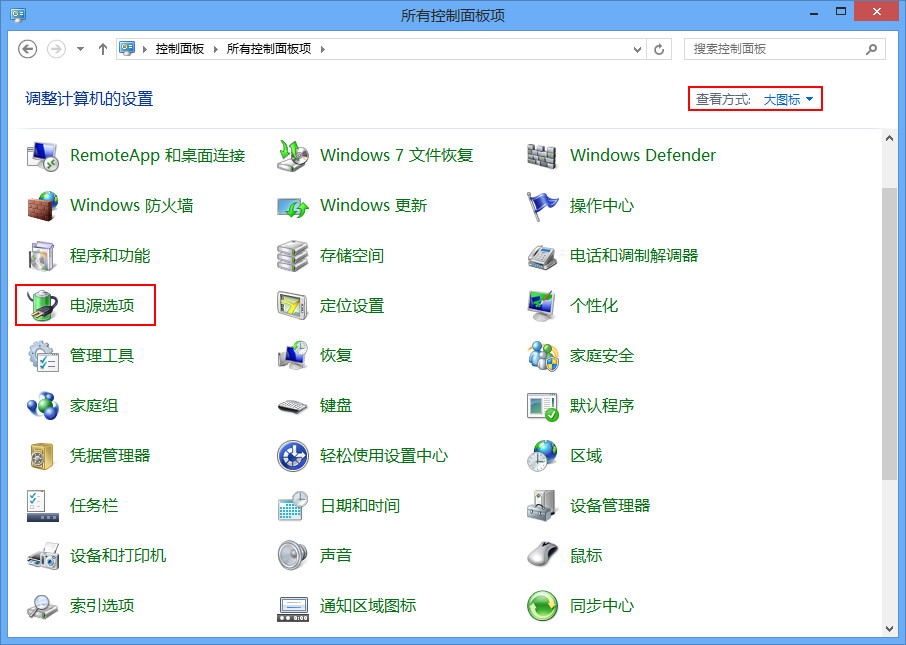
Task: Open the 设备和打印机 printer icon
Action: coord(43,556)
